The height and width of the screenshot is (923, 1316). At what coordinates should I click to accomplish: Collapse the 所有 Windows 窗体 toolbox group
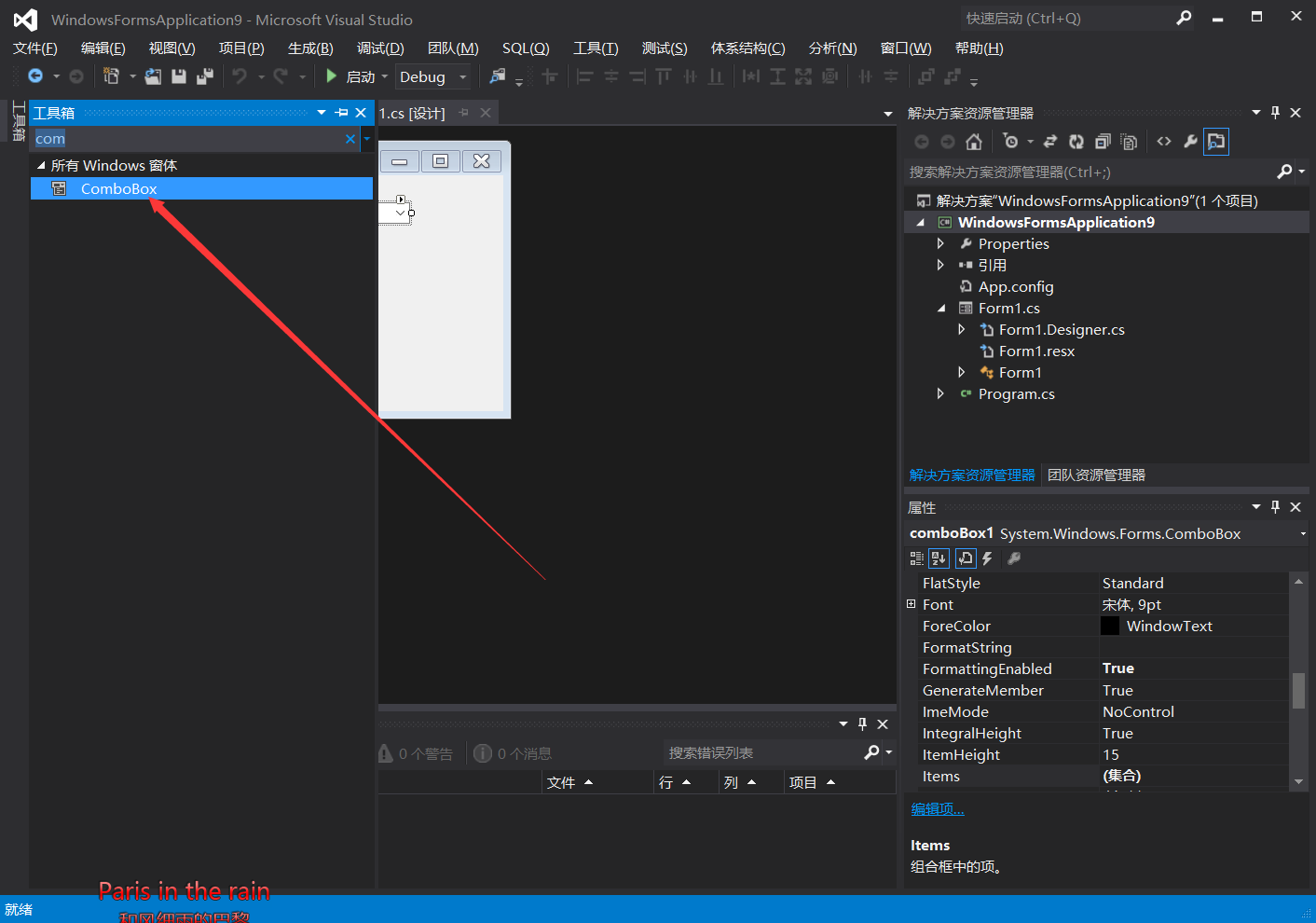pyautogui.click(x=41, y=165)
